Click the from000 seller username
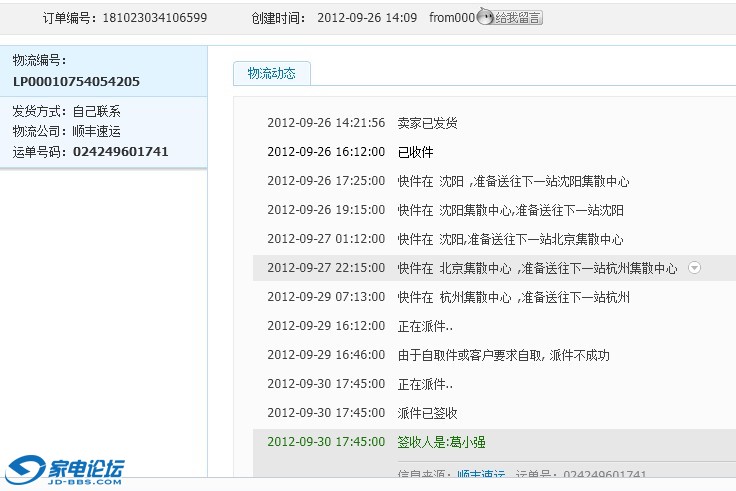 (452, 18)
